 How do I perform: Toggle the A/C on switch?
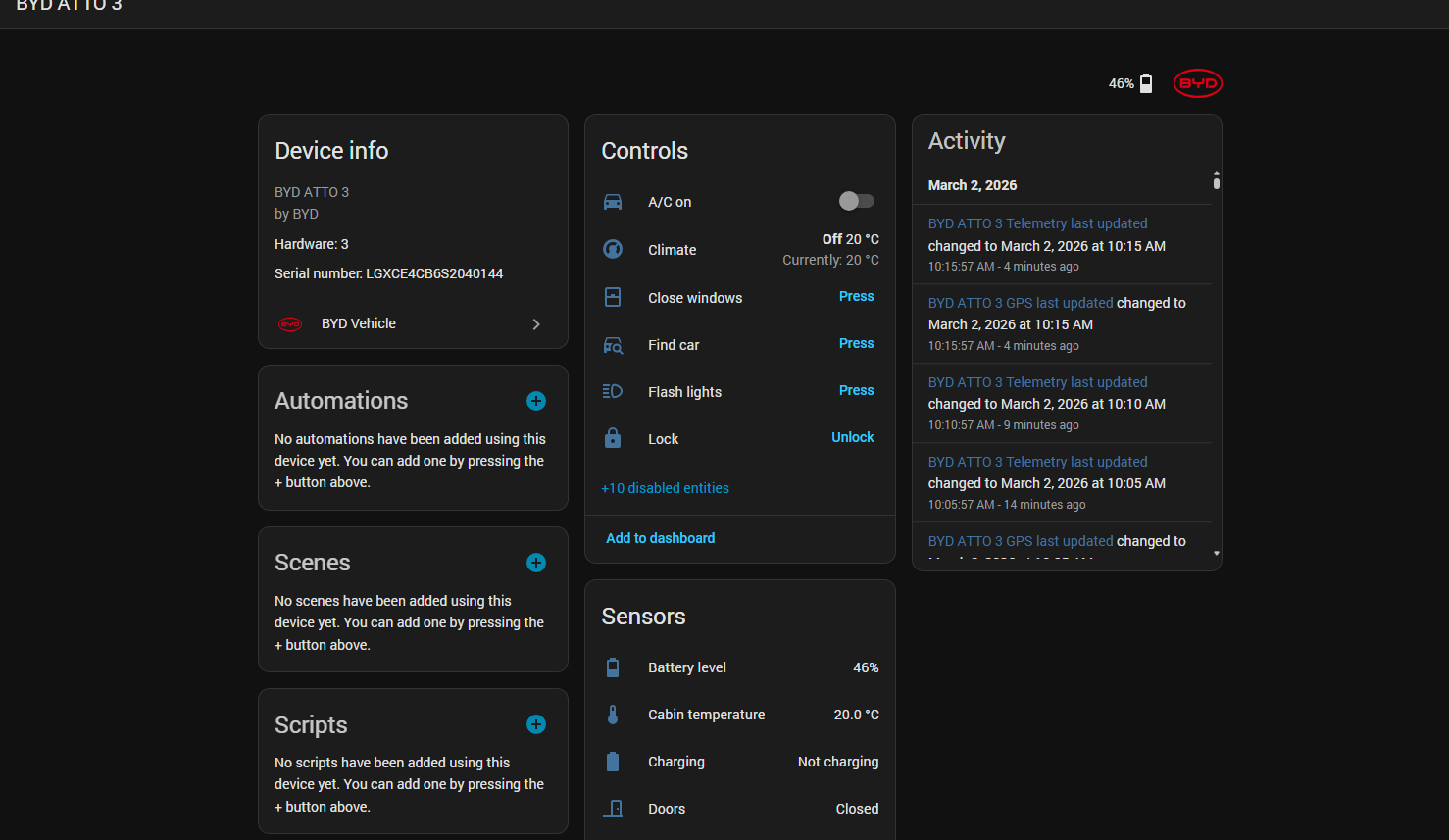856,201
